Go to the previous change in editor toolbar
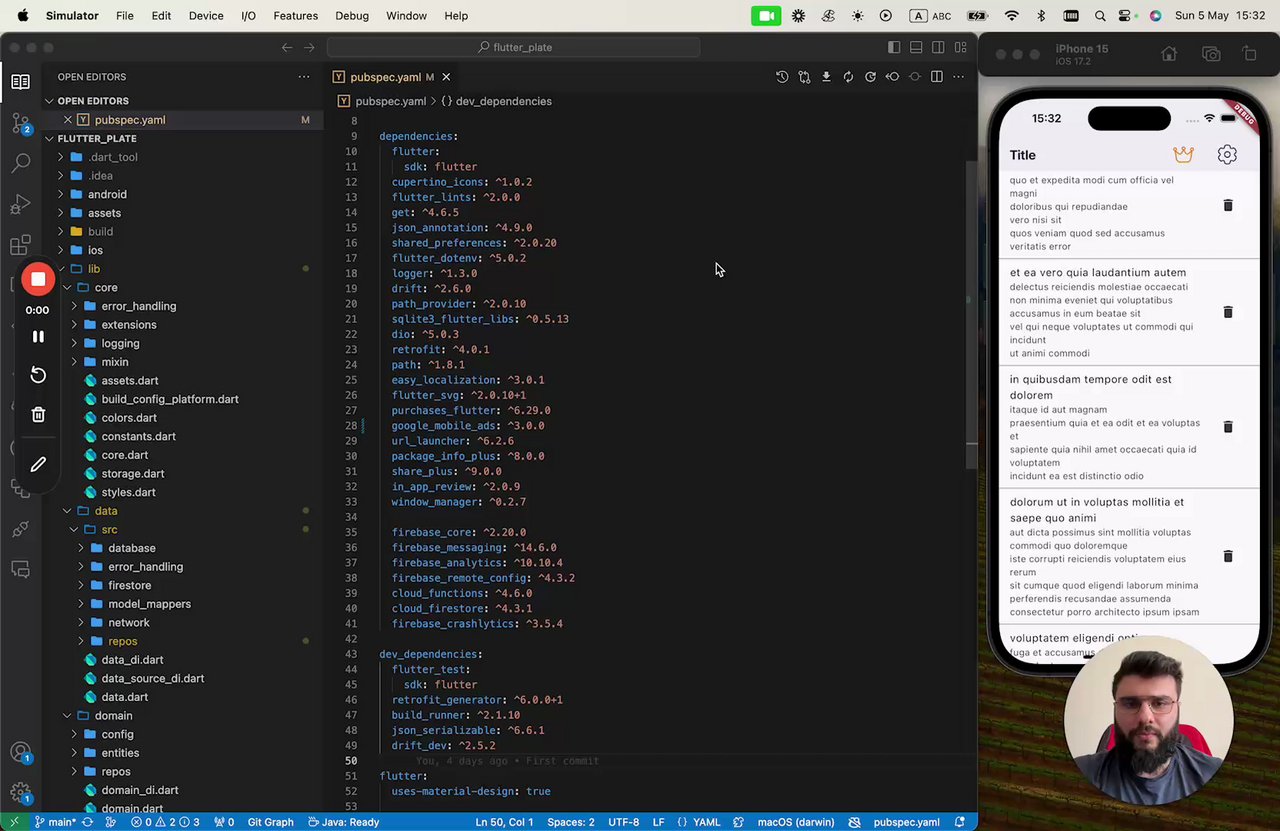The image size is (1280, 831). point(892,77)
